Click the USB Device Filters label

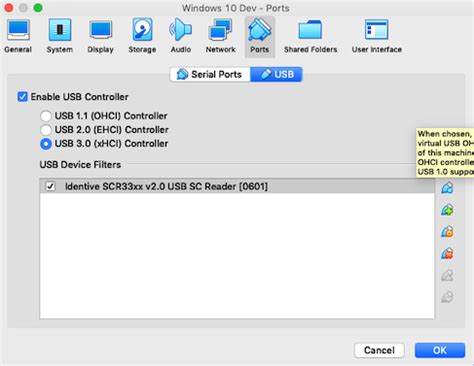[80, 165]
